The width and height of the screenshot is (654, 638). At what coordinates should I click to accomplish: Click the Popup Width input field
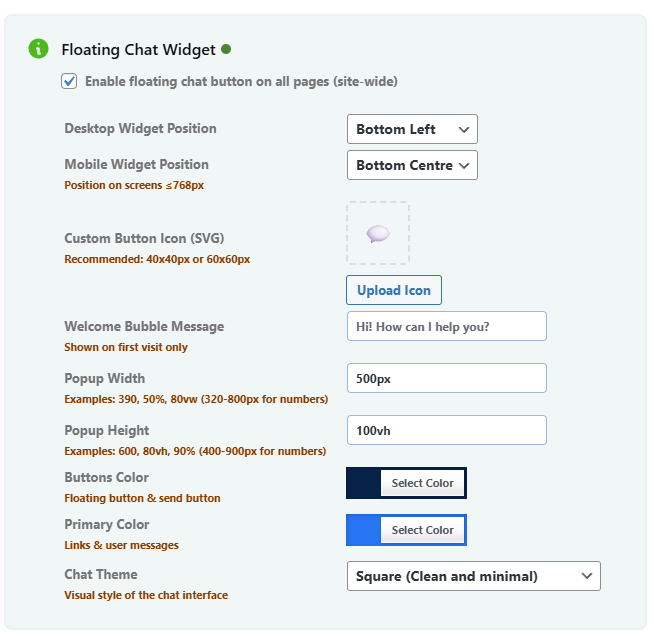pos(446,378)
